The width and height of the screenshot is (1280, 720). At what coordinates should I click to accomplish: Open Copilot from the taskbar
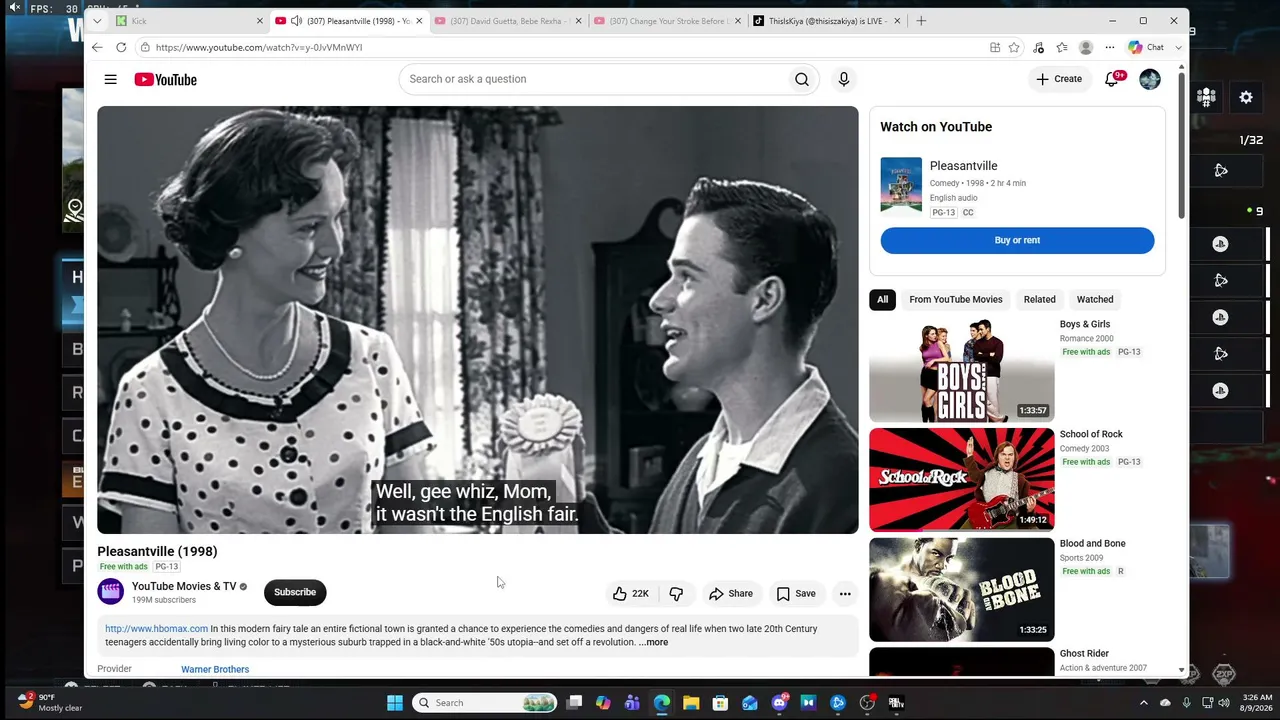(603, 703)
